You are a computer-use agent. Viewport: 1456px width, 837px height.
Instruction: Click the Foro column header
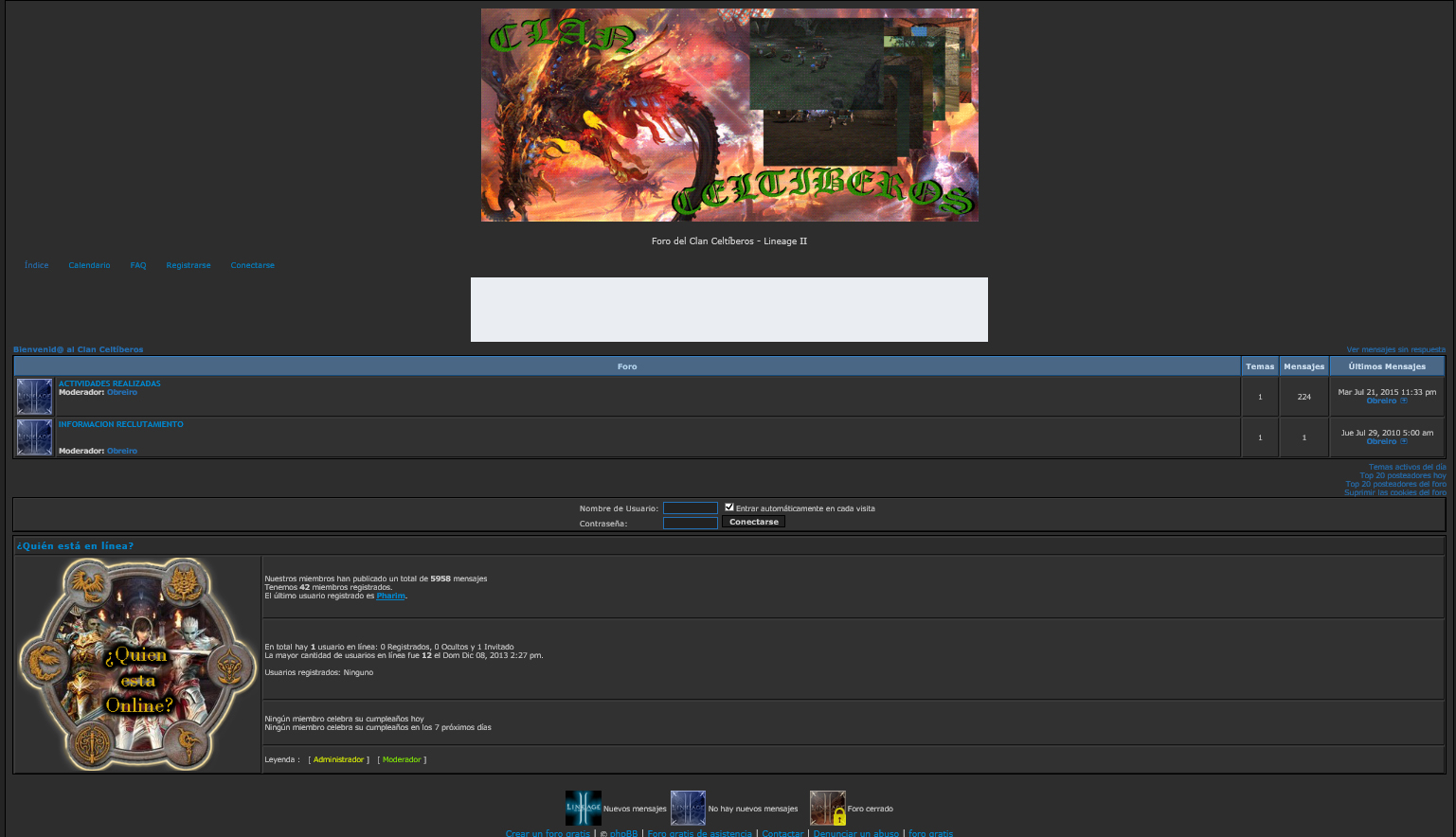click(627, 366)
